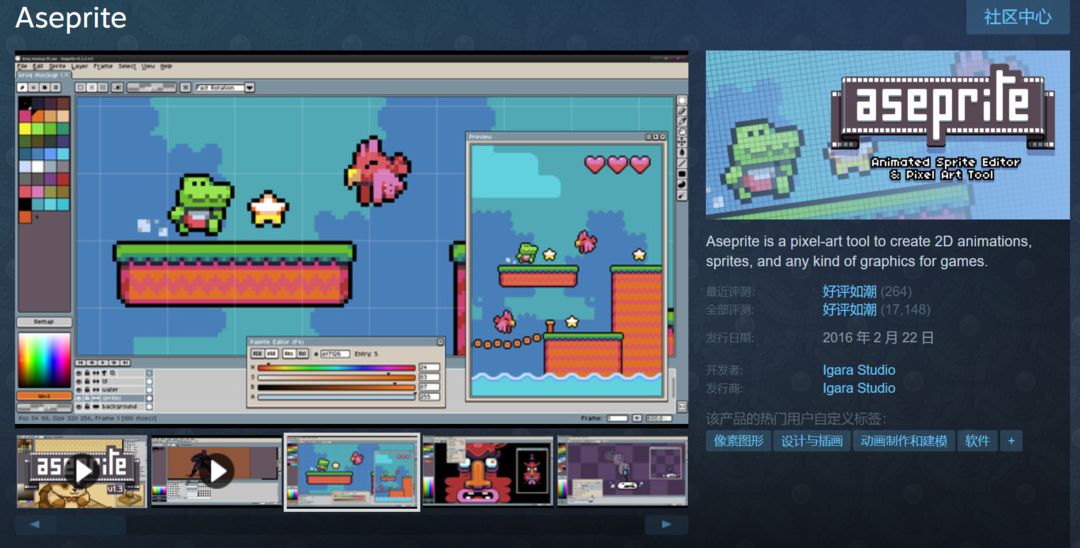Toggle visibility eye of the water layer
This screenshot has width=1080, height=548.
[79, 390]
